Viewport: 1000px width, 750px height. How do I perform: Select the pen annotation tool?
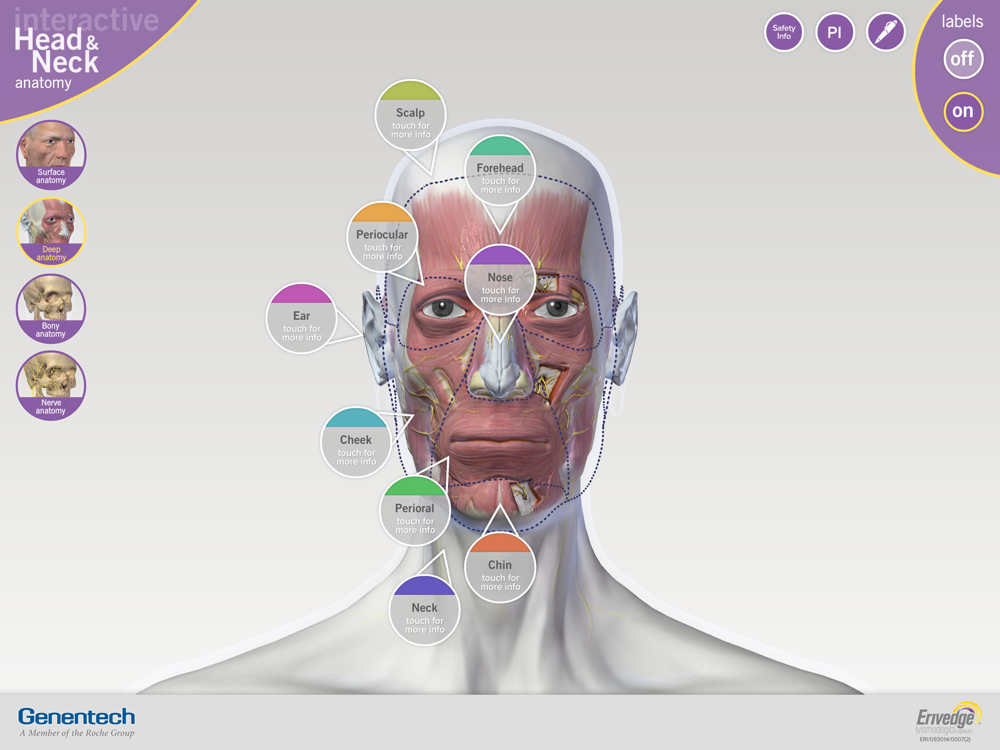886,33
